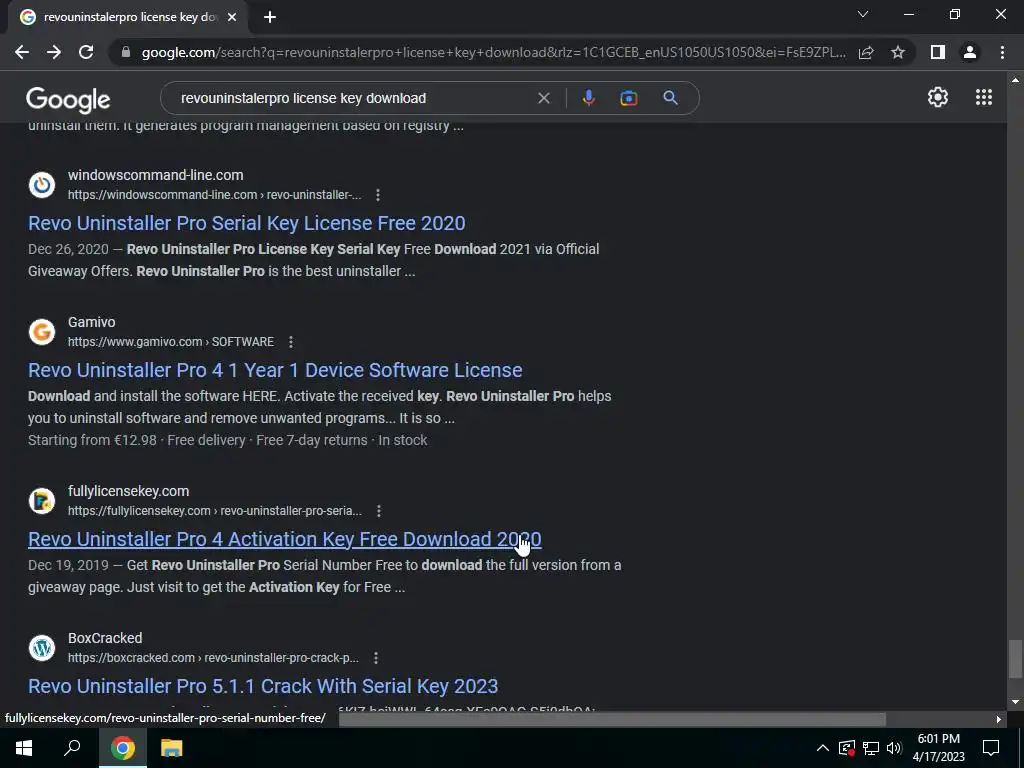Start search by voice
The width and height of the screenshot is (1024, 768).
pos(588,98)
